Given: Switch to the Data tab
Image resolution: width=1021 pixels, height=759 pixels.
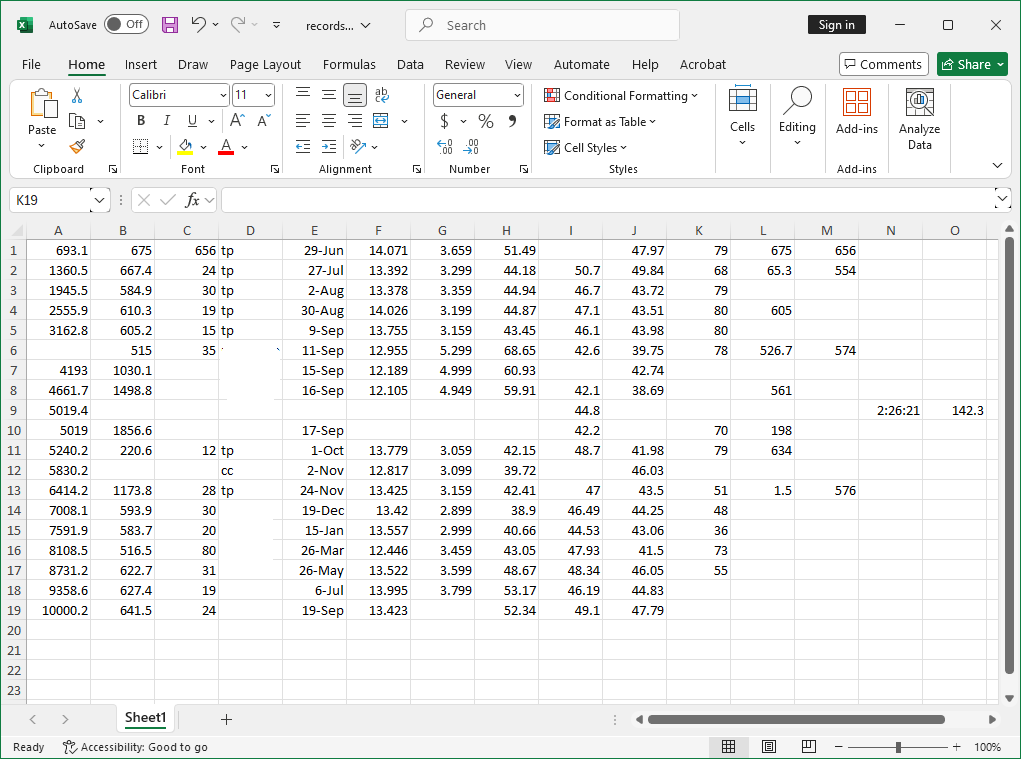Looking at the screenshot, I should click(410, 64).
